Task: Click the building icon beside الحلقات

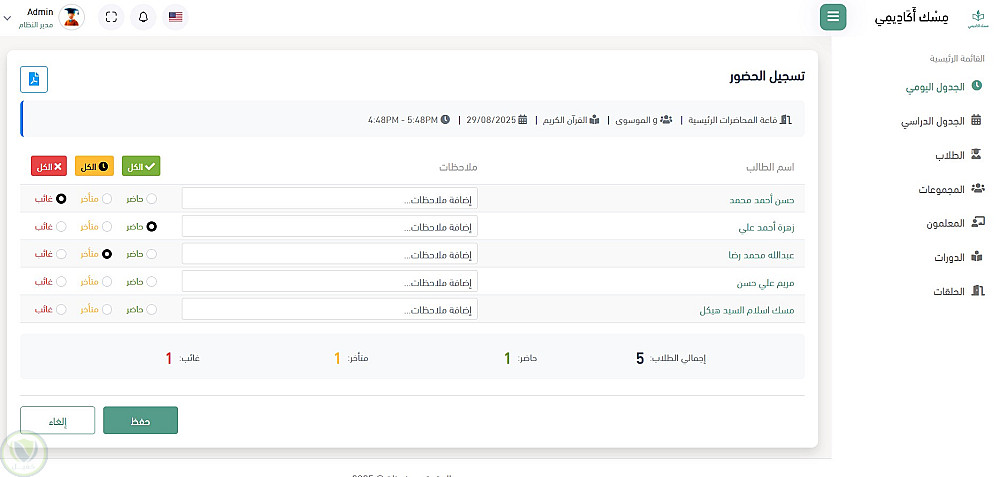Action: [978, 291]
